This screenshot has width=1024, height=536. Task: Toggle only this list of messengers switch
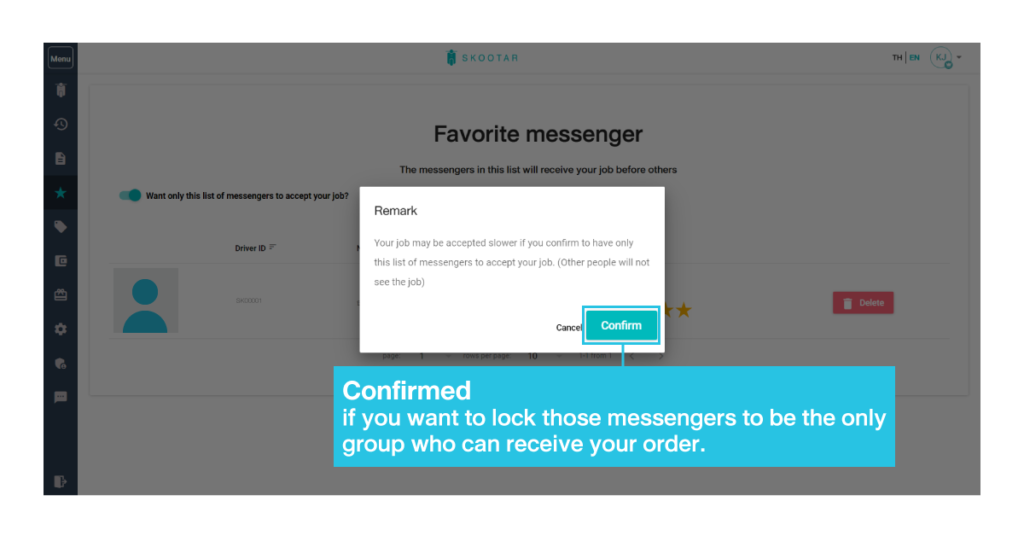click(x=130, y=195)
